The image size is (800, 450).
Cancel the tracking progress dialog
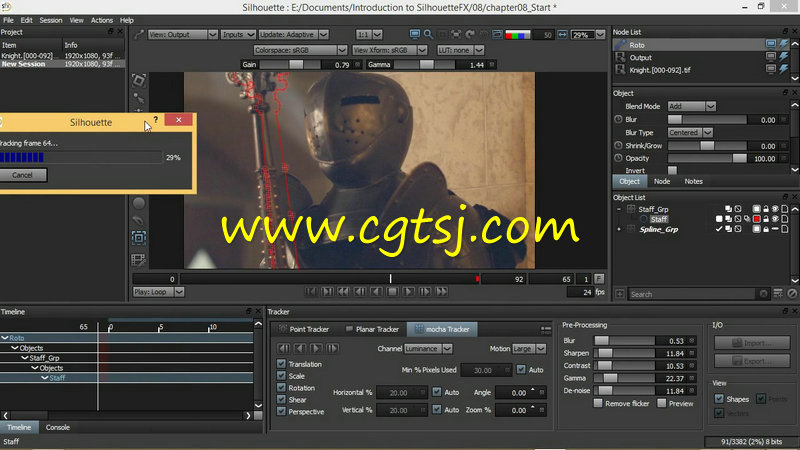(22, 175)
